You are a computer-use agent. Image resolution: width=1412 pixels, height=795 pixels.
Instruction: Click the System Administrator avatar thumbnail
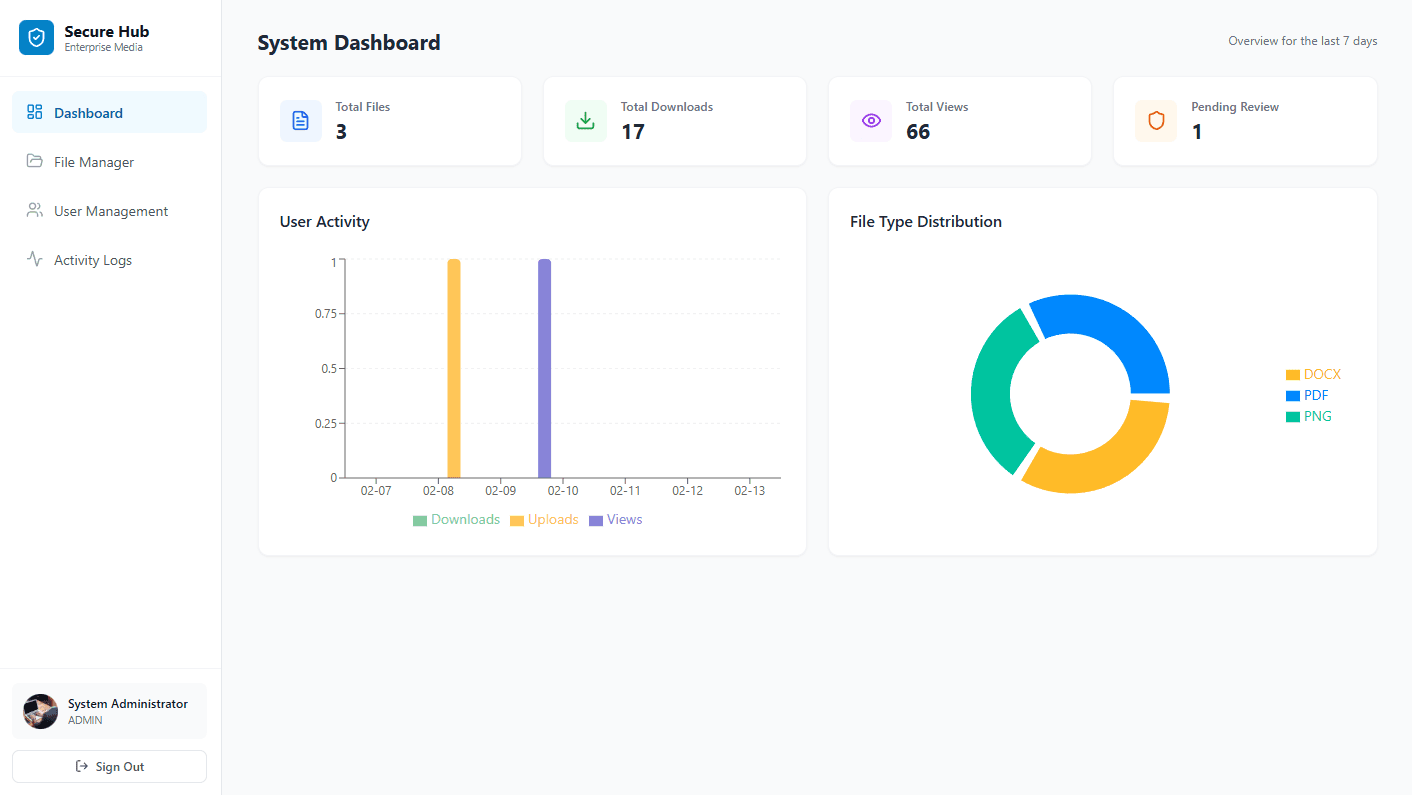tap(40, 710)
